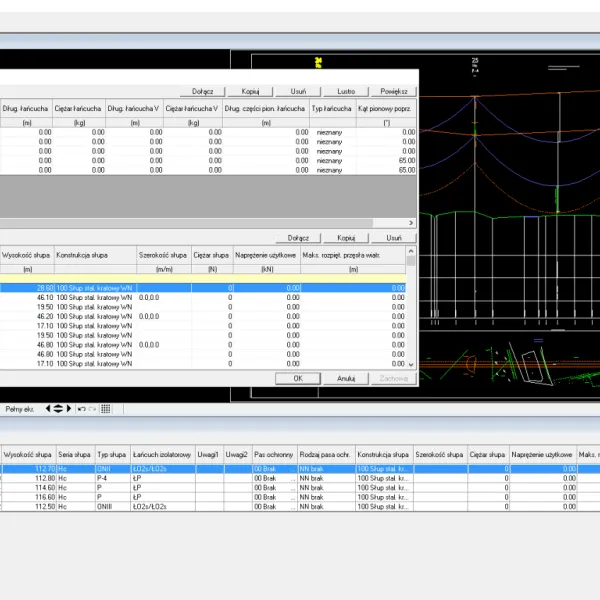Click the Typ łańcucha column header
The width and height of the screenshot is (600, 600).
pos(332,108)
